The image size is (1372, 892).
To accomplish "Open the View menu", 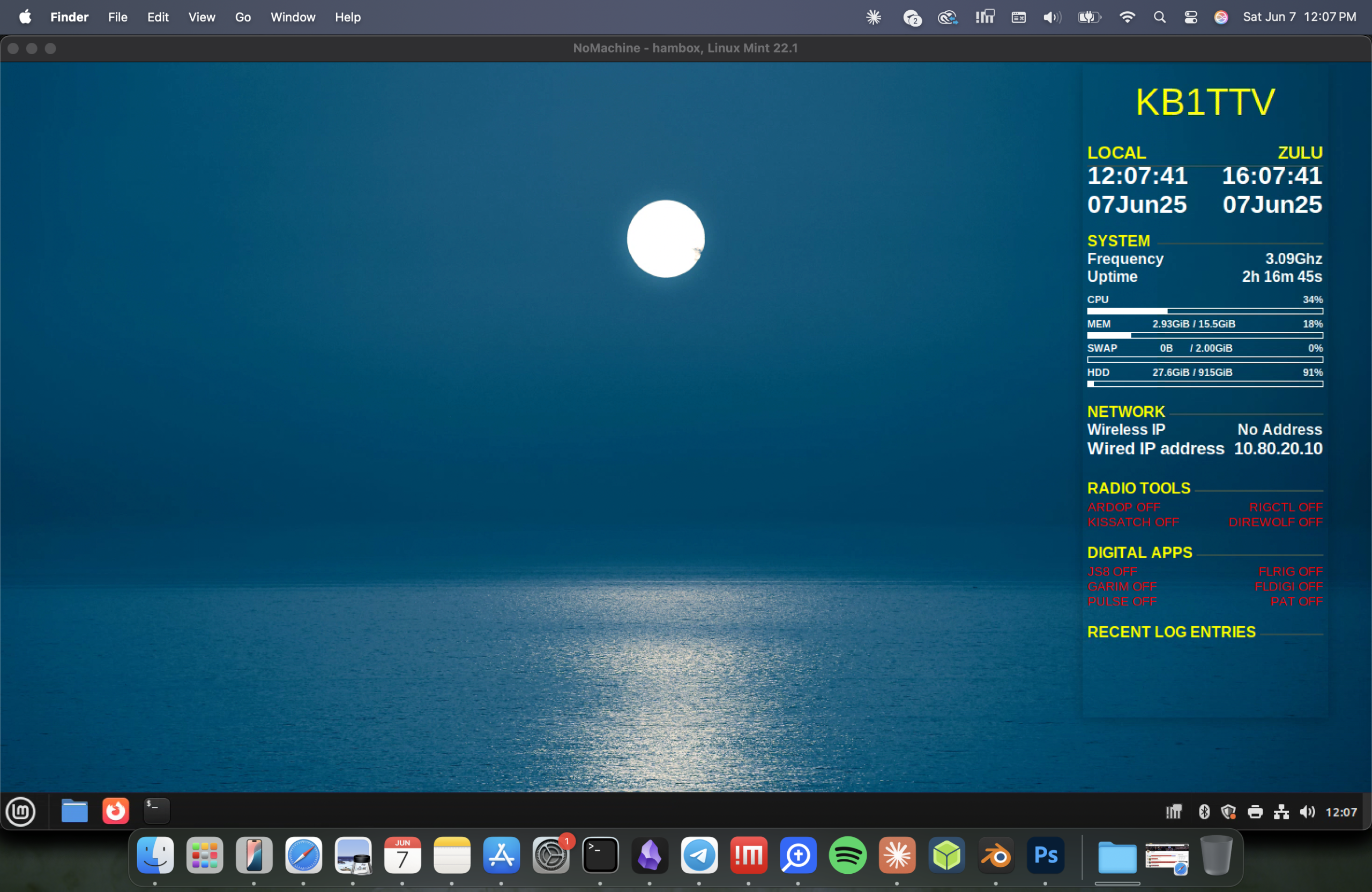I will click(202, 17).
